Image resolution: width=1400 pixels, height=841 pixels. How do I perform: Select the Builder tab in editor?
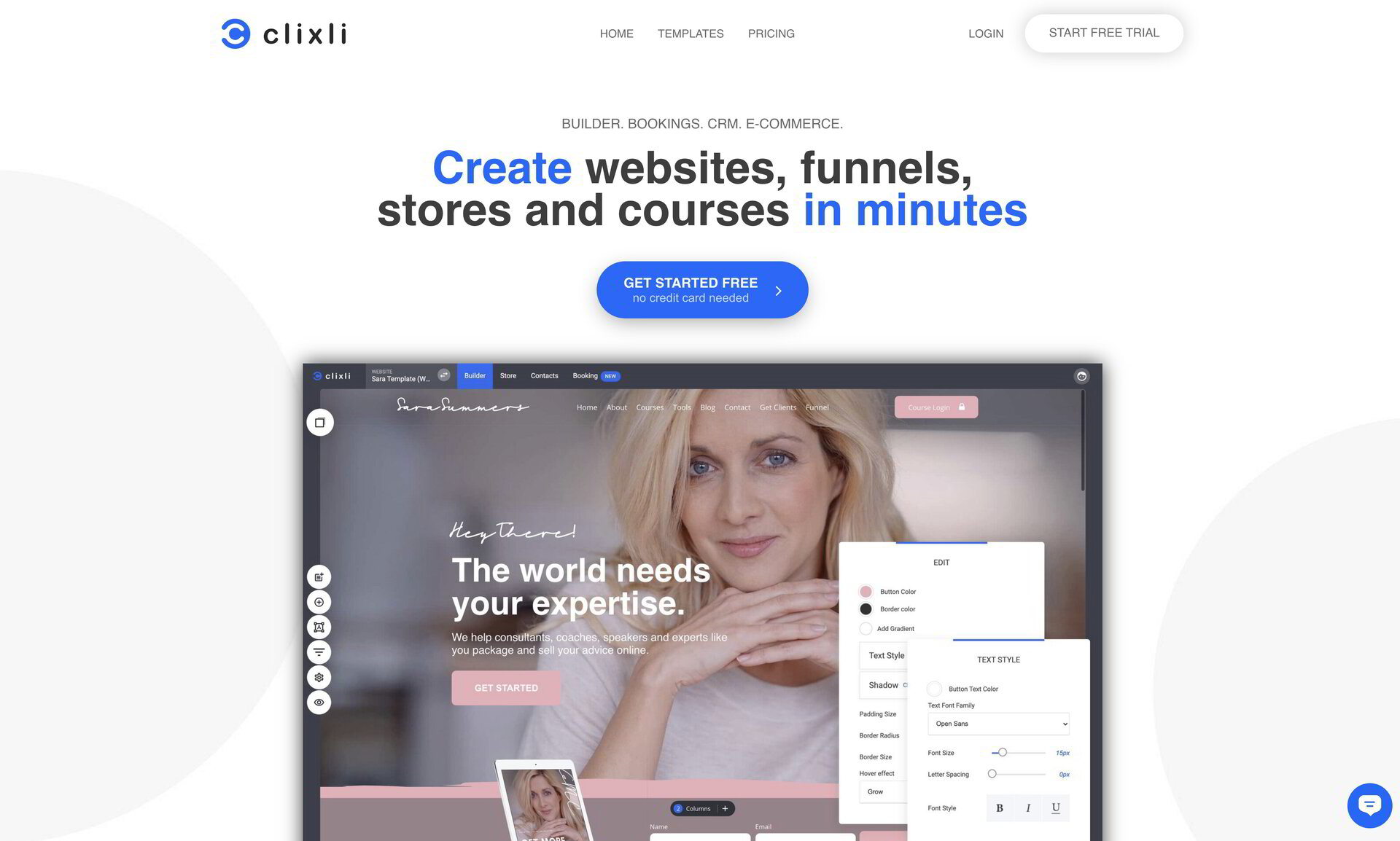474,375
